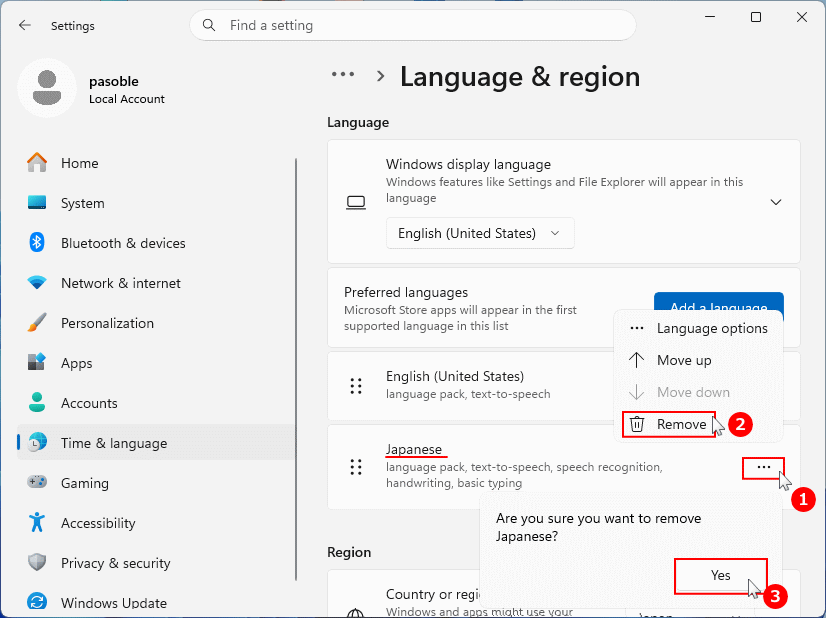Click the monitor icon on Windows display language
Viewport: 826px width, 618px height.
355,202
